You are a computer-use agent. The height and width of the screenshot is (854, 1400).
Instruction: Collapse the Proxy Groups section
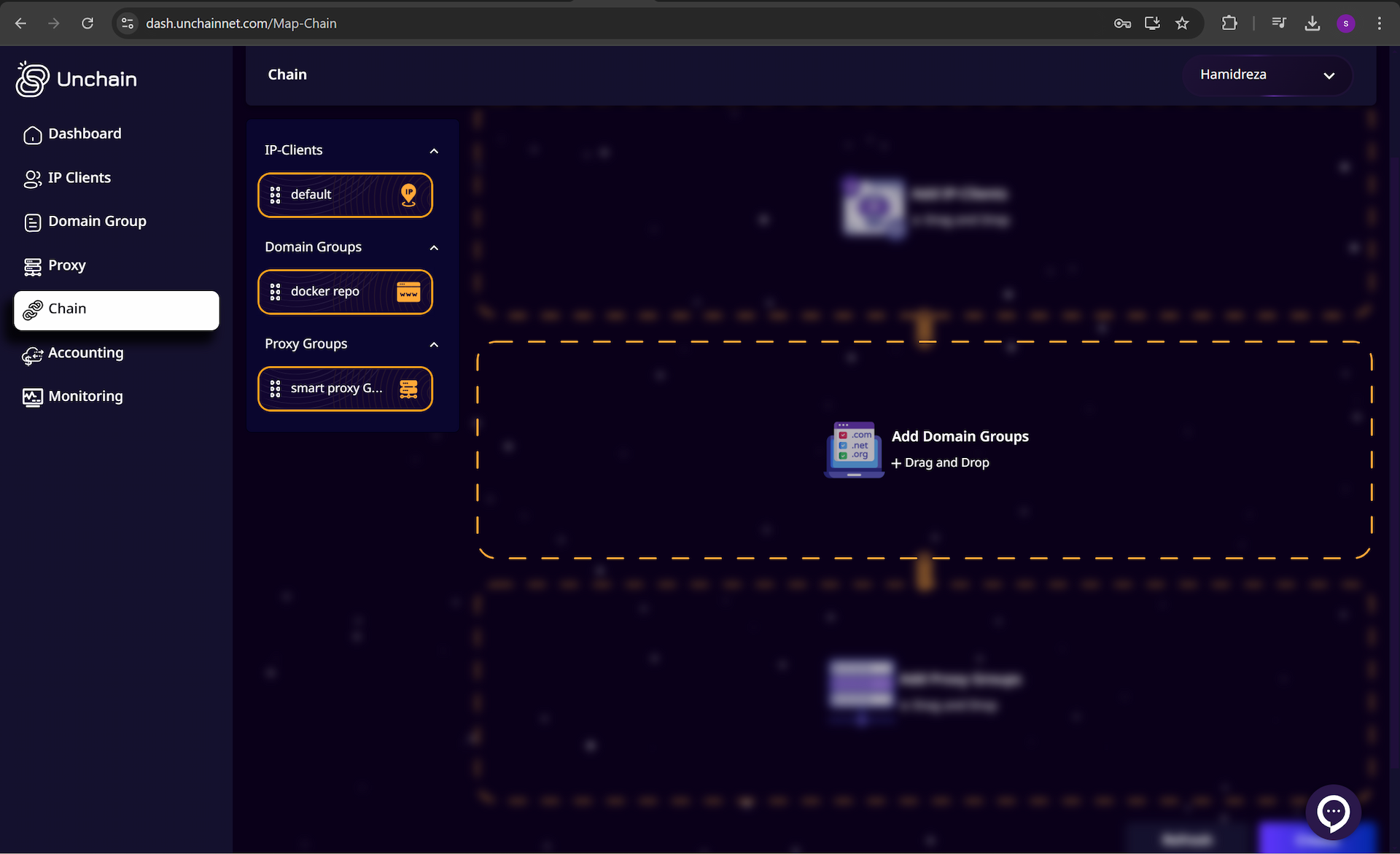[434, 344]
